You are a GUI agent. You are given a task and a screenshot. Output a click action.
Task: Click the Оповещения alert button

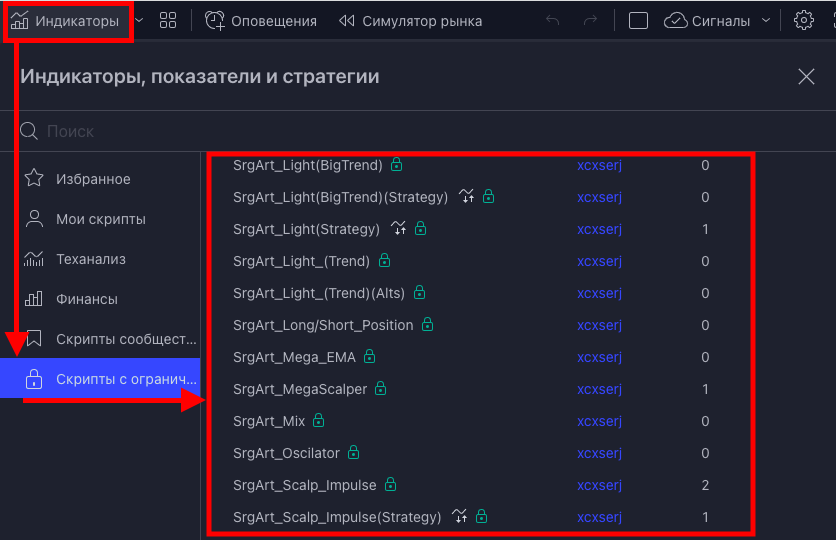(x=261, y=21)
